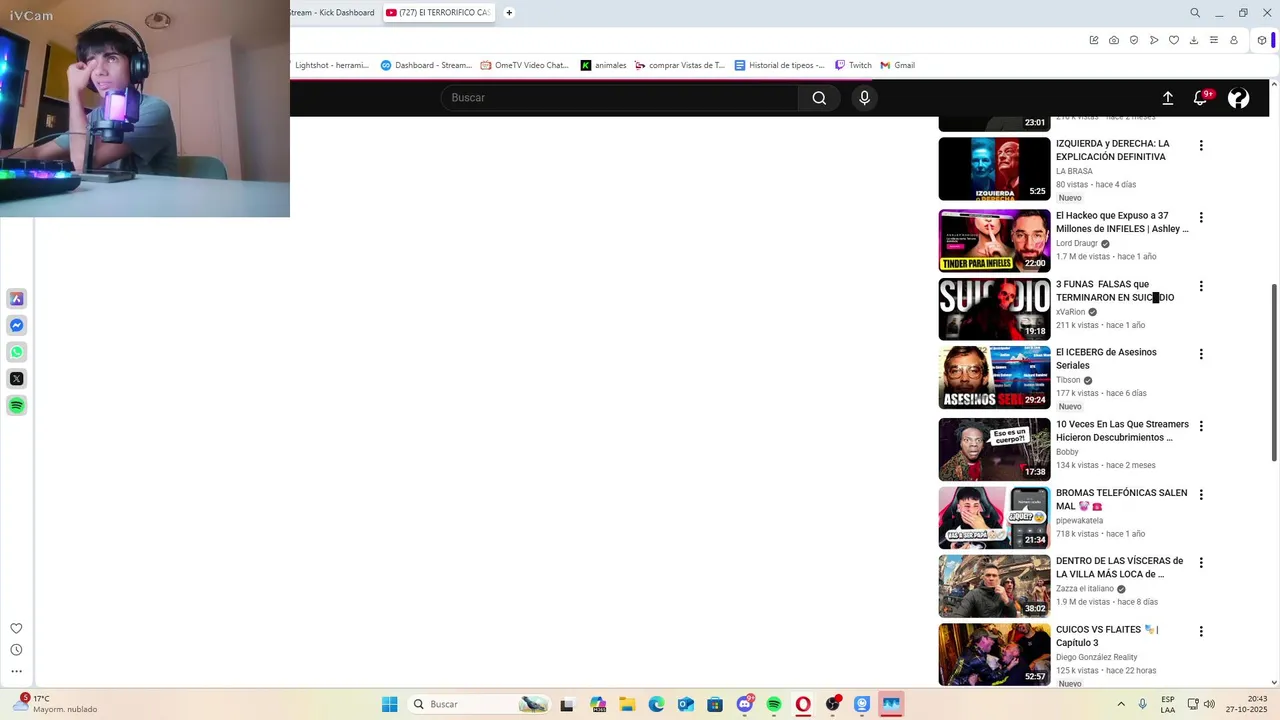Screen dimensions: 1280x720
Task: Click Opera snapshot camera icon
Action: [1114, 40]
